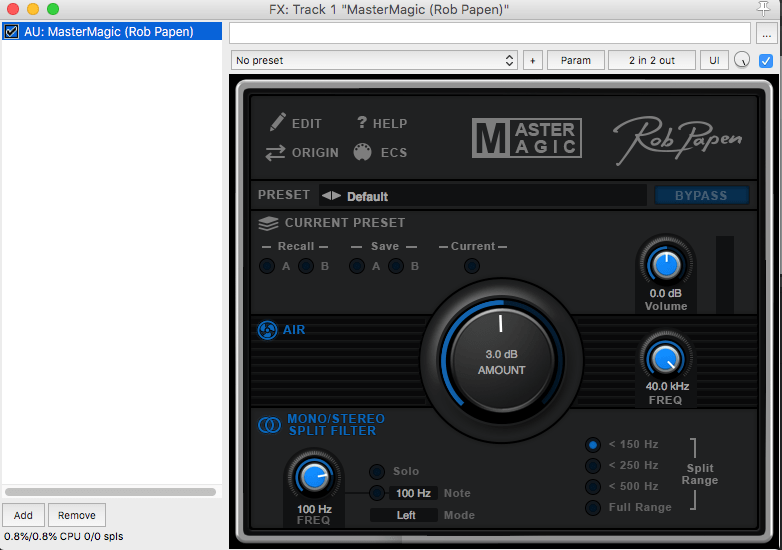The image size is (782, 550).
Task: Toggle Mono/Stereo Split Filter rings icon
Action: (x=269, y=425)
